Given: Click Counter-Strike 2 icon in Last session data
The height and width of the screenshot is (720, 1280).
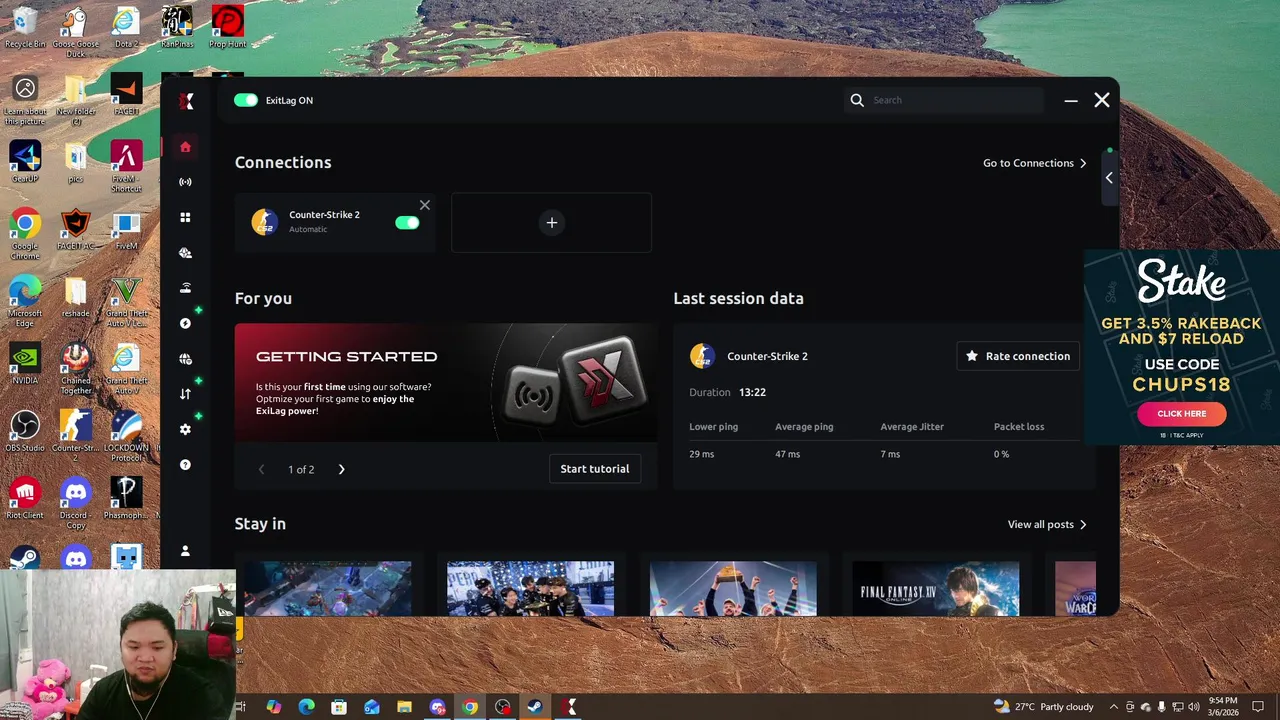Looking at the screenshot, I should pyautogui.click(x=702, y=356).
